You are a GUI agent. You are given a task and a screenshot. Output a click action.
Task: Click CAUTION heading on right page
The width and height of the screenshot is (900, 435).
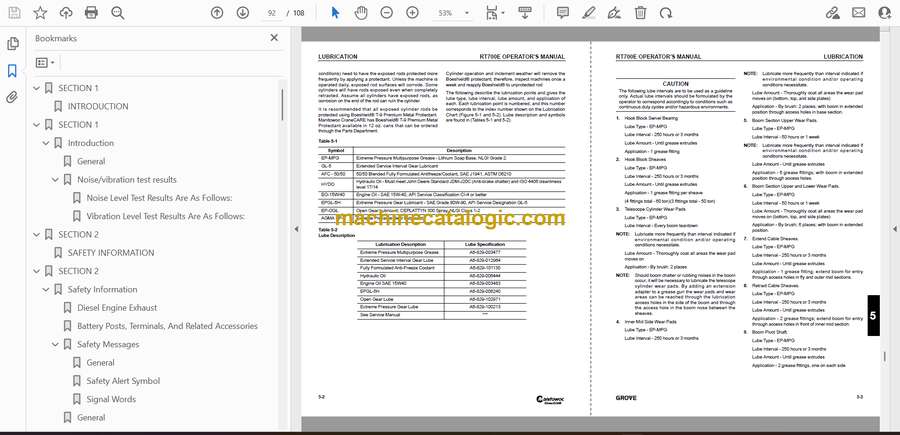click(x=676, y=84)
